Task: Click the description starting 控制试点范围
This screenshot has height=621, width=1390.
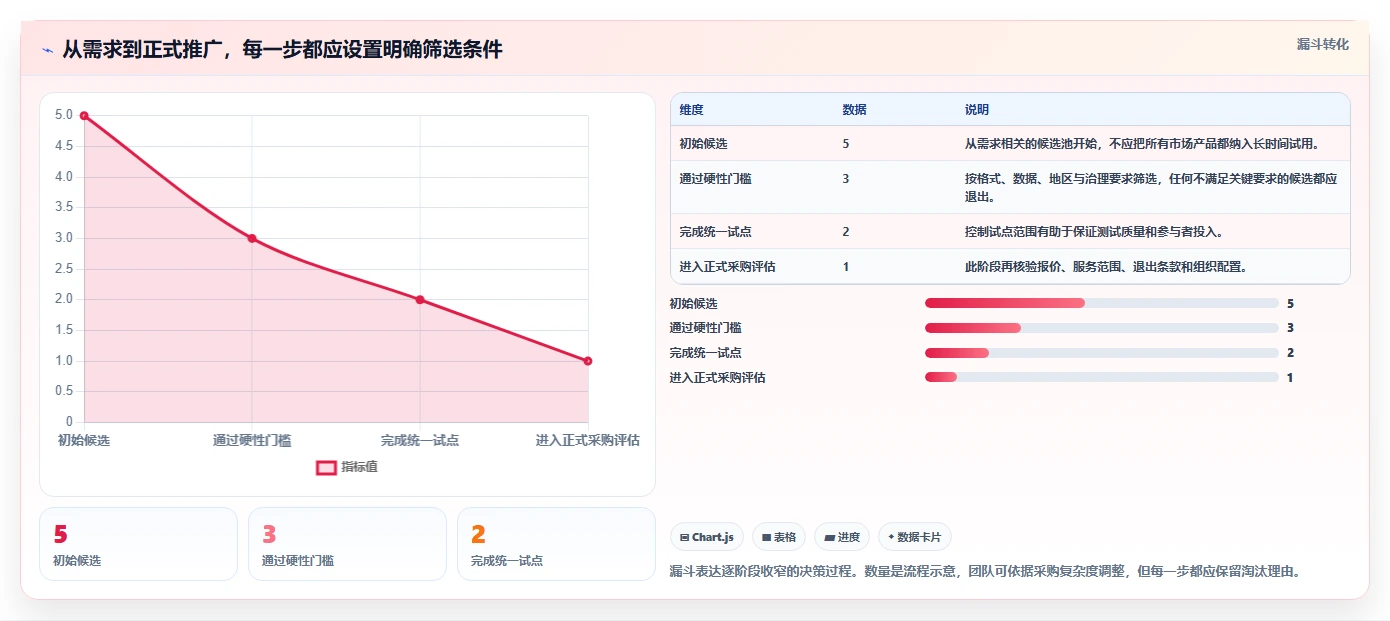Action: point(1094,232)
